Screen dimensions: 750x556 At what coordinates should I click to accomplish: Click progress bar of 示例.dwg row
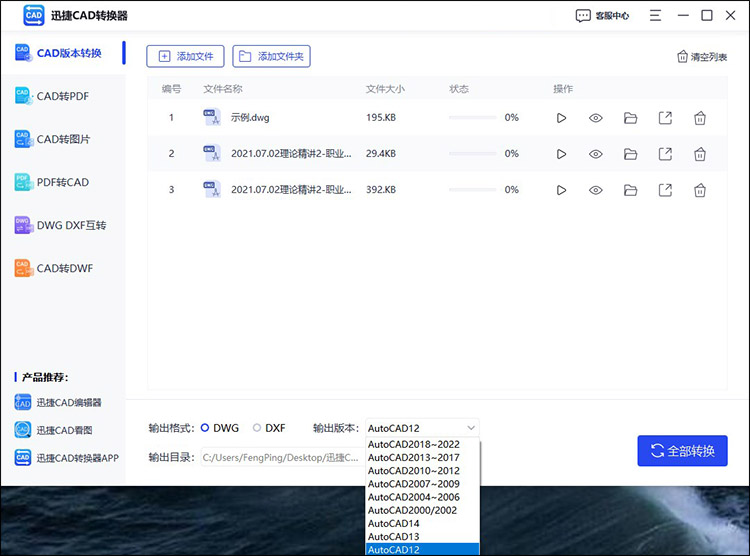[473, 118]
